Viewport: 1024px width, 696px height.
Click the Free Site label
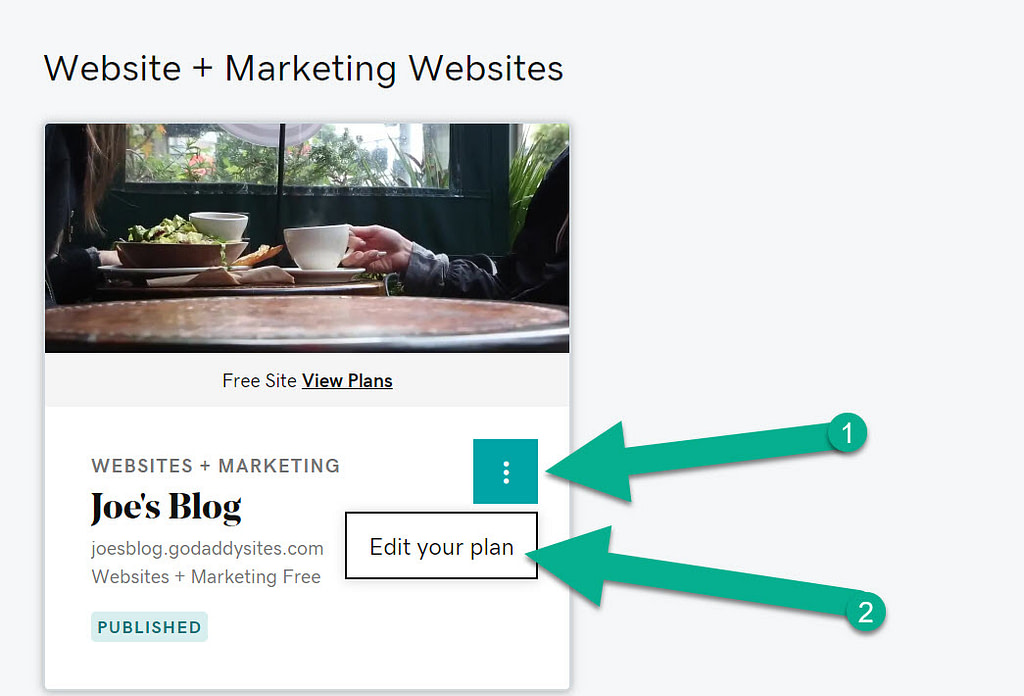click(258, 381)
